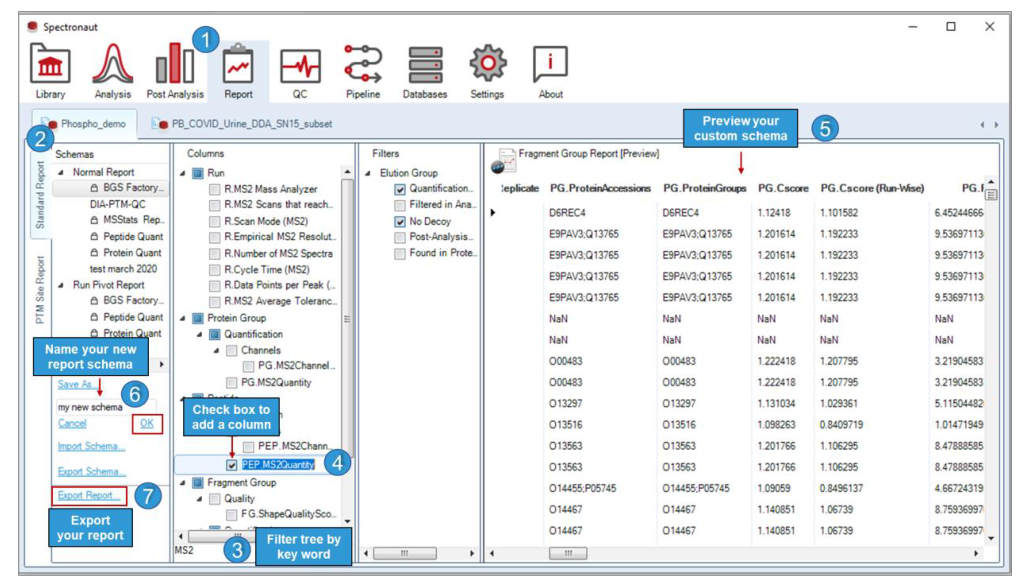
Task: Navigate experiment tabs right with the arrow
Action: [996, 125]
